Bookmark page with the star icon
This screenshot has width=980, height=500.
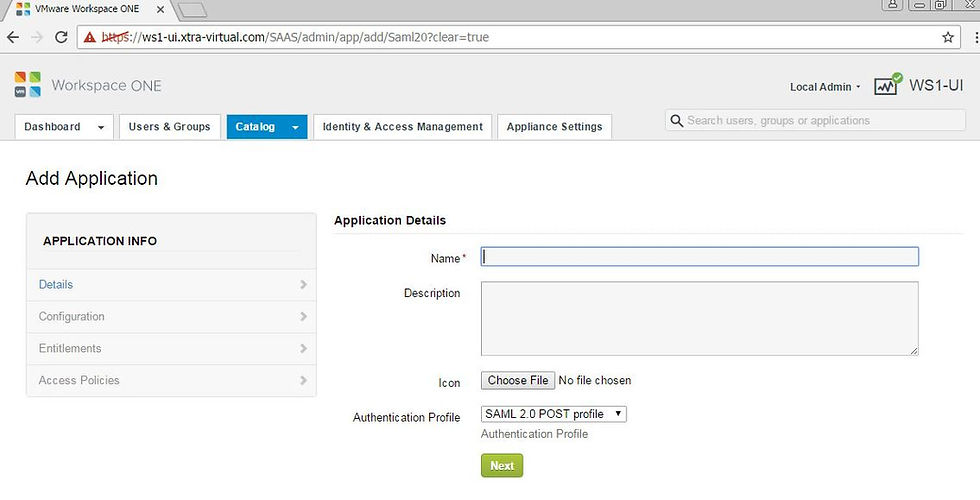click(948, 38)
